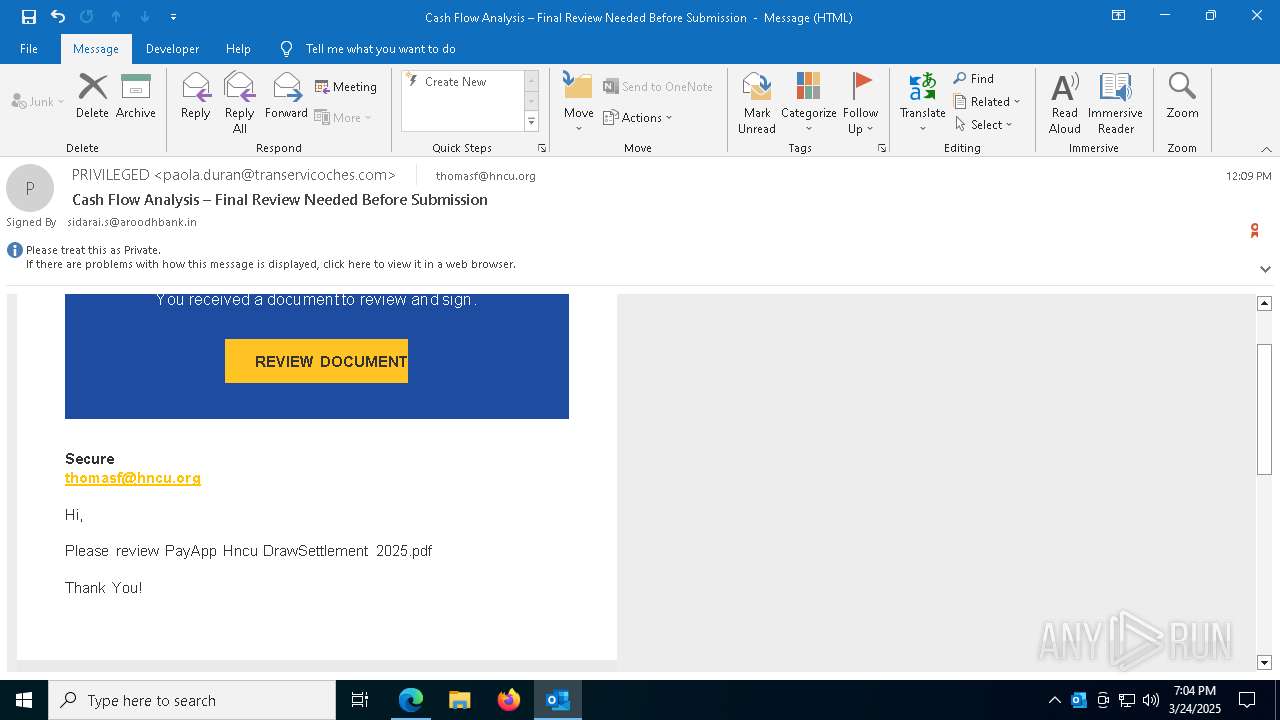
Task: Launch Firefox from taskbar
Action: coord(509,700)
